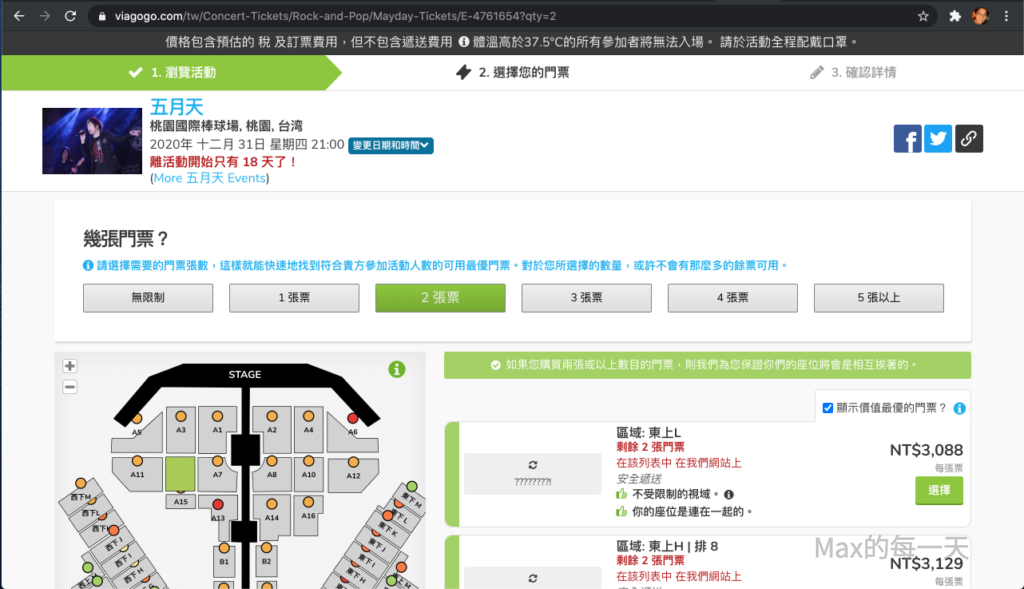Open the More 五月天 Events link
The width and height of the screenshot is (1024, 589).
(x=209, y=178)
